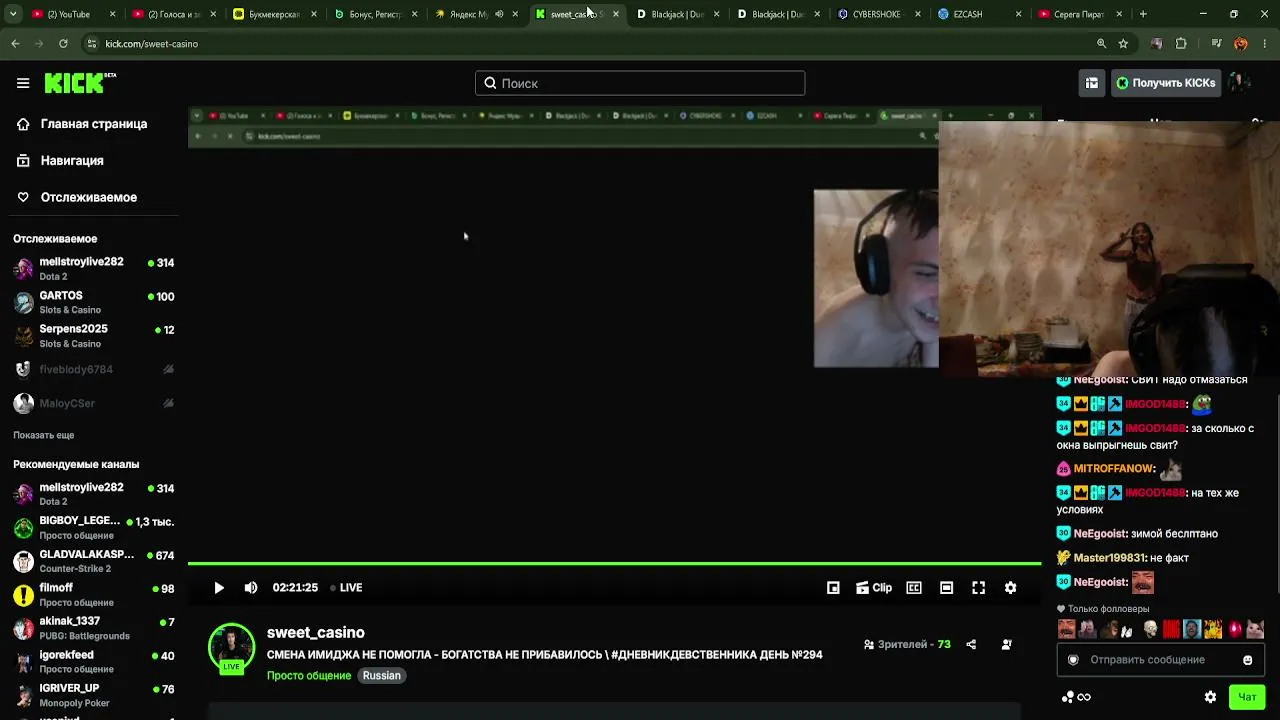1280x720 pixels.
Task: Open recommended channel akinak_1337
Action: [x=93, y=628]
